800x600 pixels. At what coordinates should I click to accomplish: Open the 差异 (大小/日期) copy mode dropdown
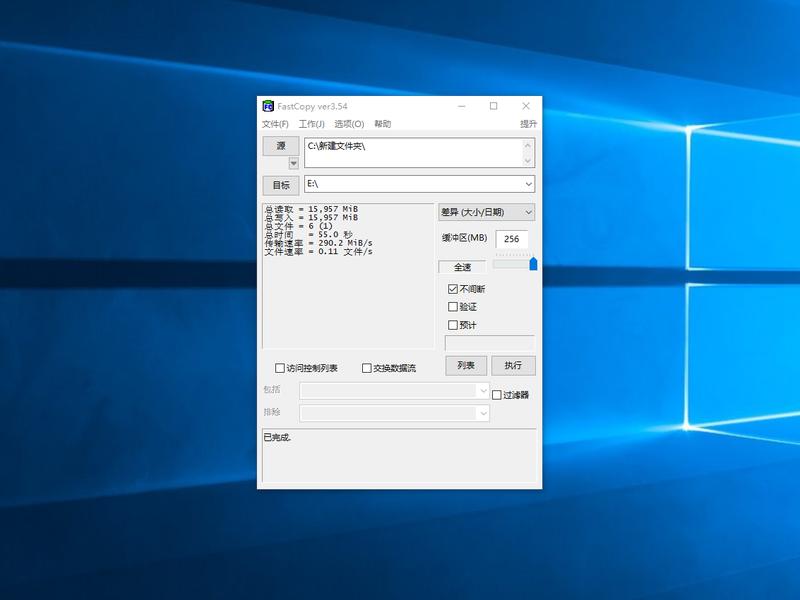click(x=486, y=212)
